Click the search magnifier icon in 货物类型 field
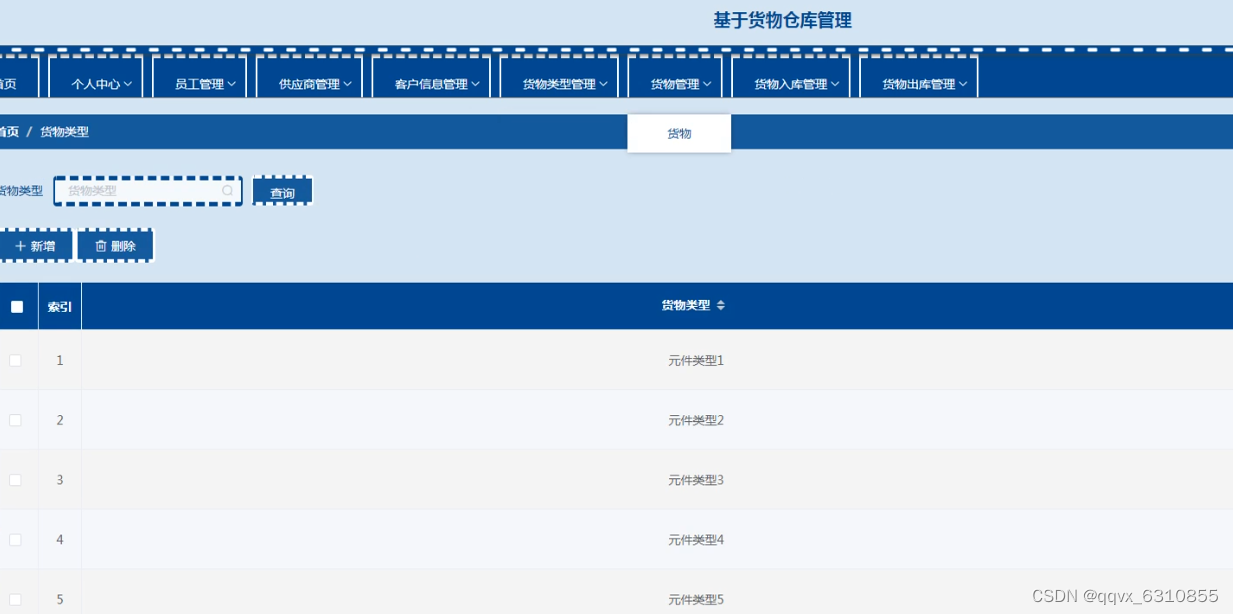 tap(228, 190)
